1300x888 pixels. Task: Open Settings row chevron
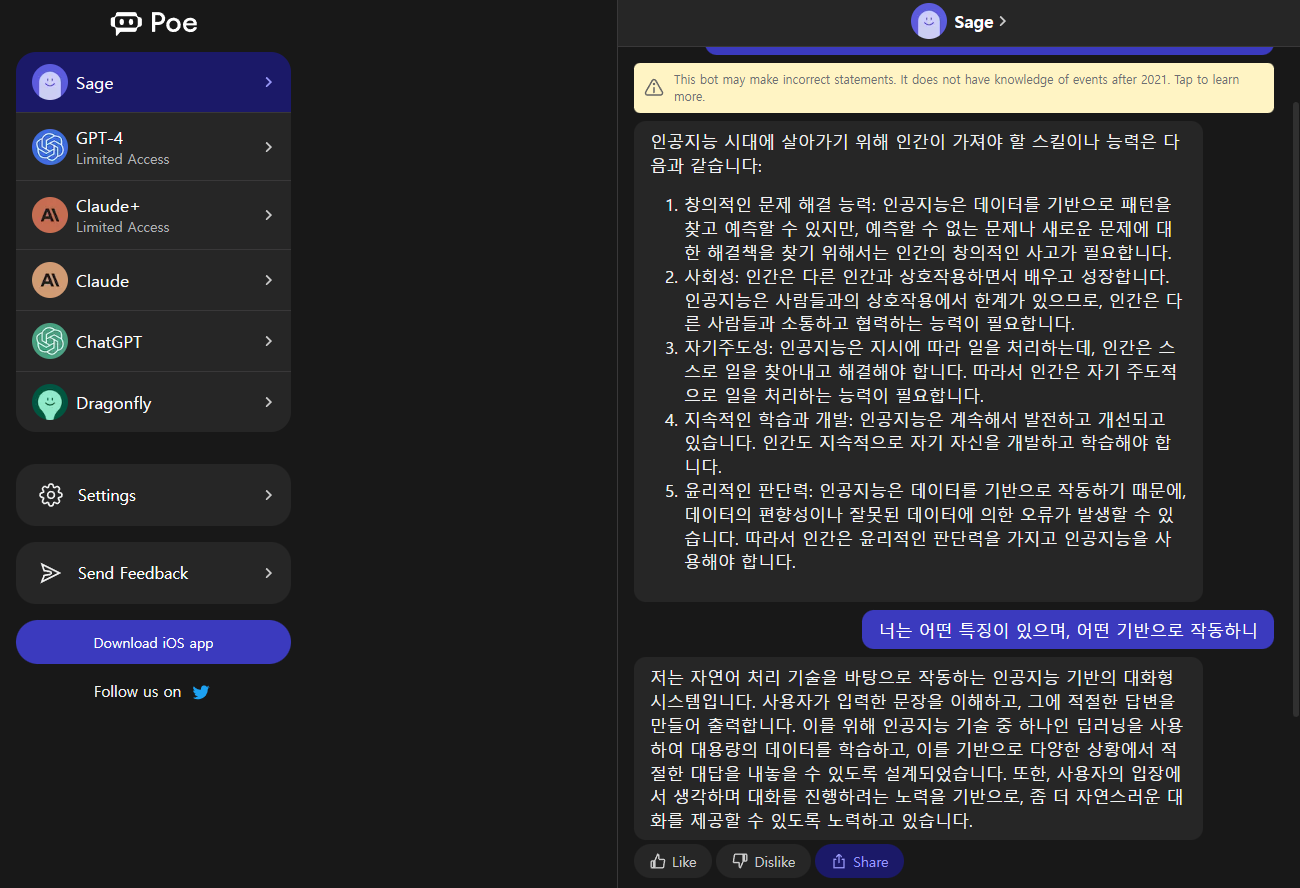click(268, 494)
